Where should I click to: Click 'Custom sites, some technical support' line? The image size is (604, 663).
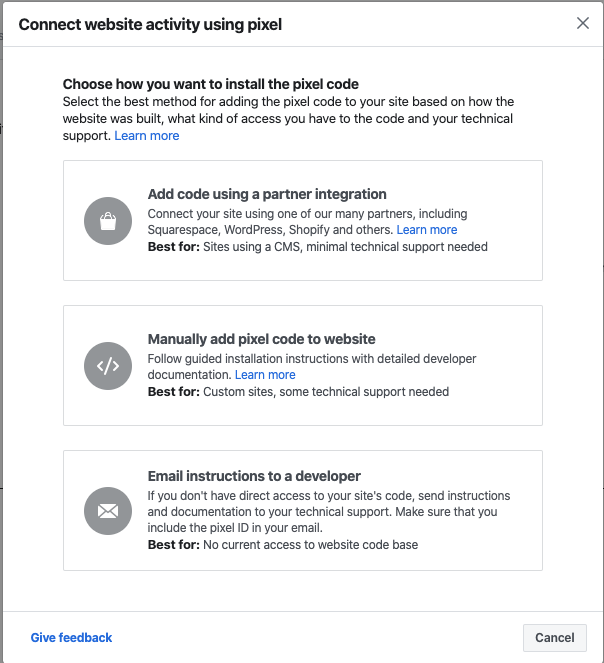click(x=298, y=392)
